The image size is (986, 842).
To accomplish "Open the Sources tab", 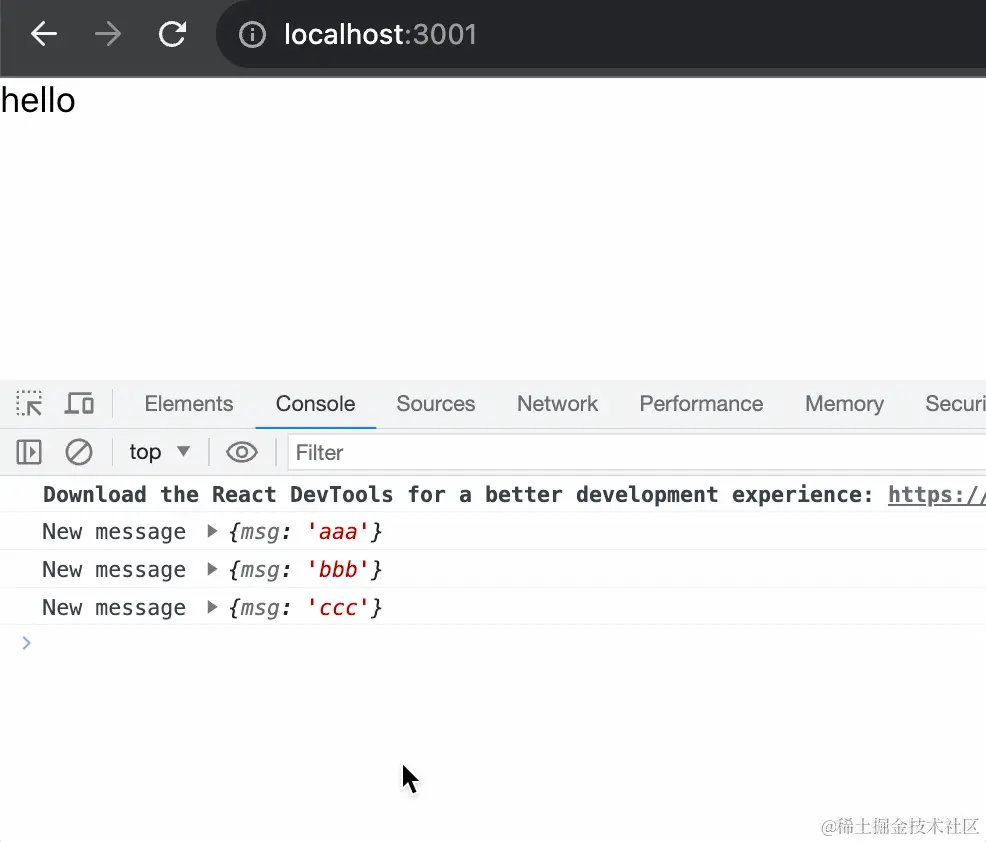I will point(436,404).
